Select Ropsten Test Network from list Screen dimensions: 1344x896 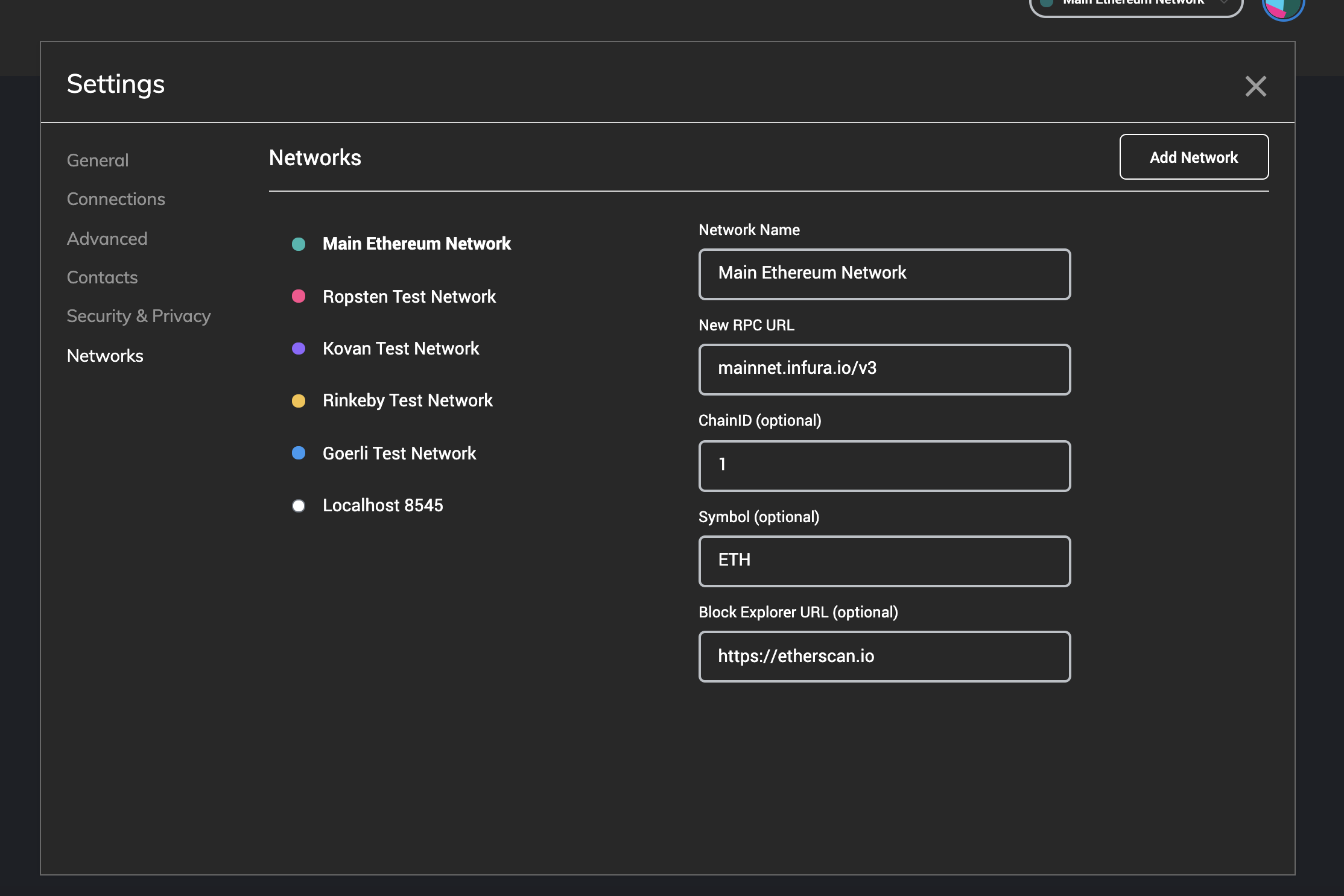click(x=409, y=297)
